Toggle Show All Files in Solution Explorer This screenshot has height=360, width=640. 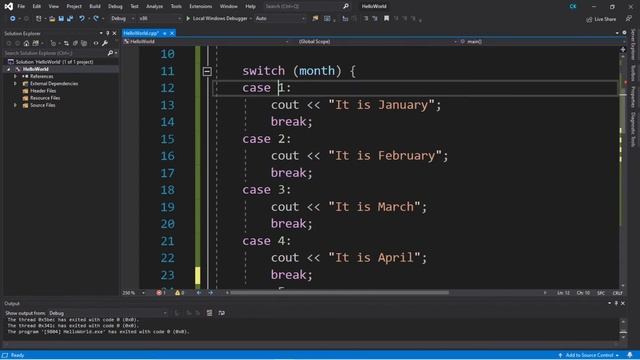pyautogui.click(x=84, y=43)
